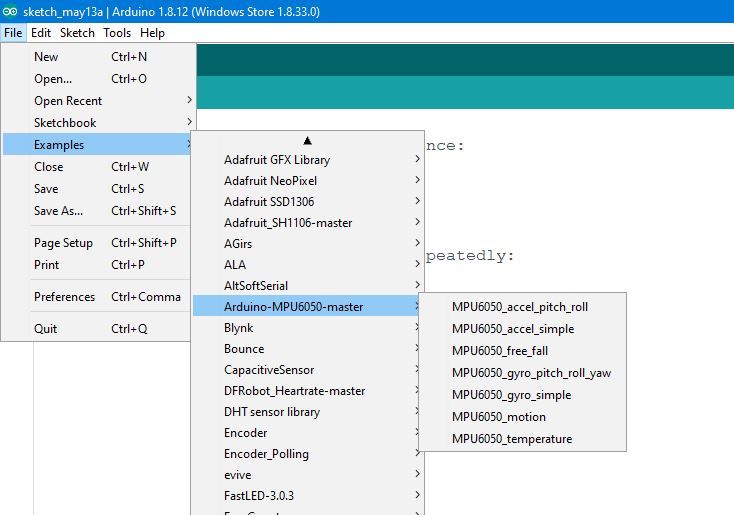734x515 pixels.
Task: Expand the Open Recent submenu
Action: [98, 101]
